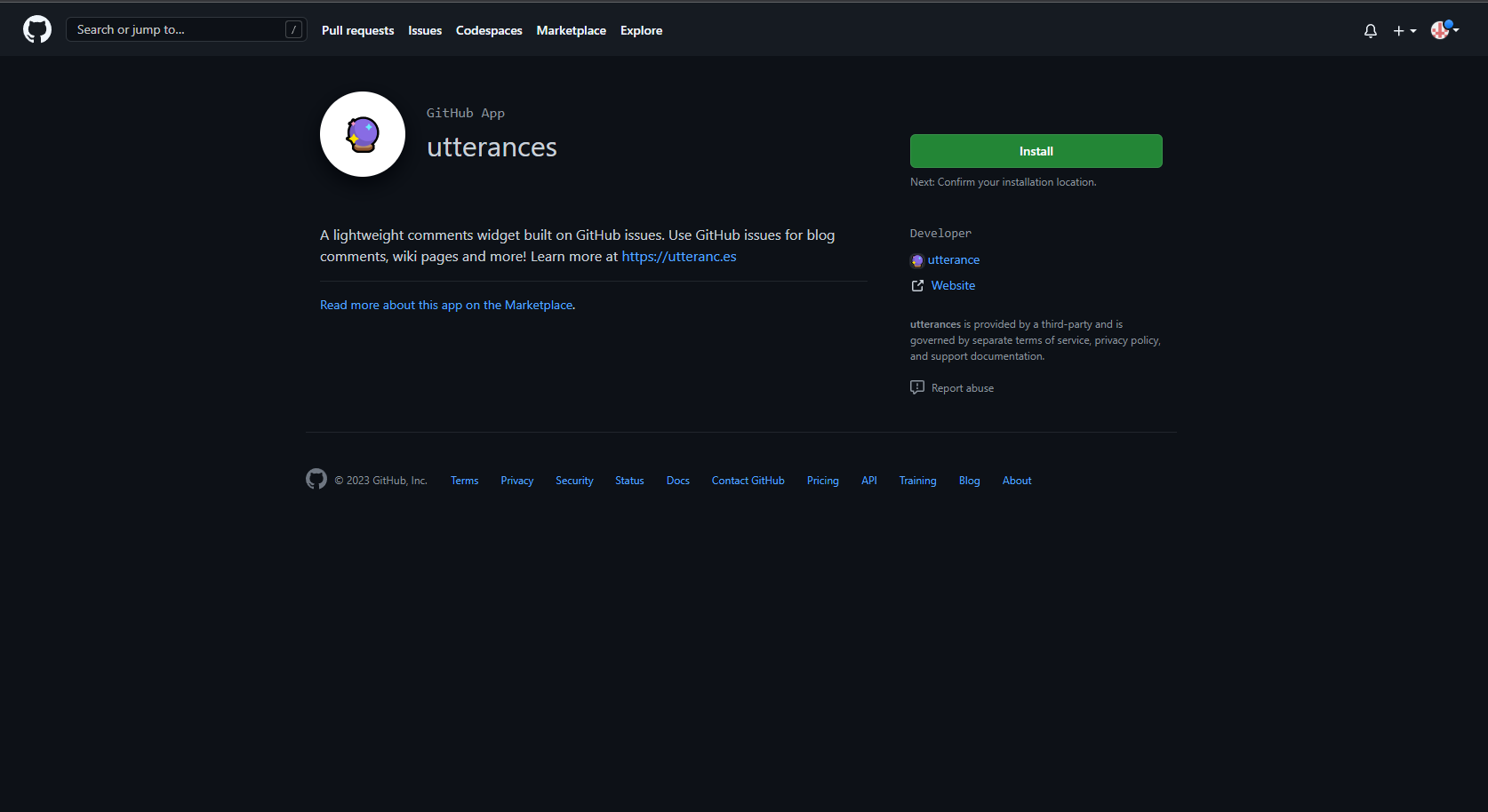This screenshot has height=812, width=1488.
Task: Open the utterance developer profile link
Action: tap(954, 259)
